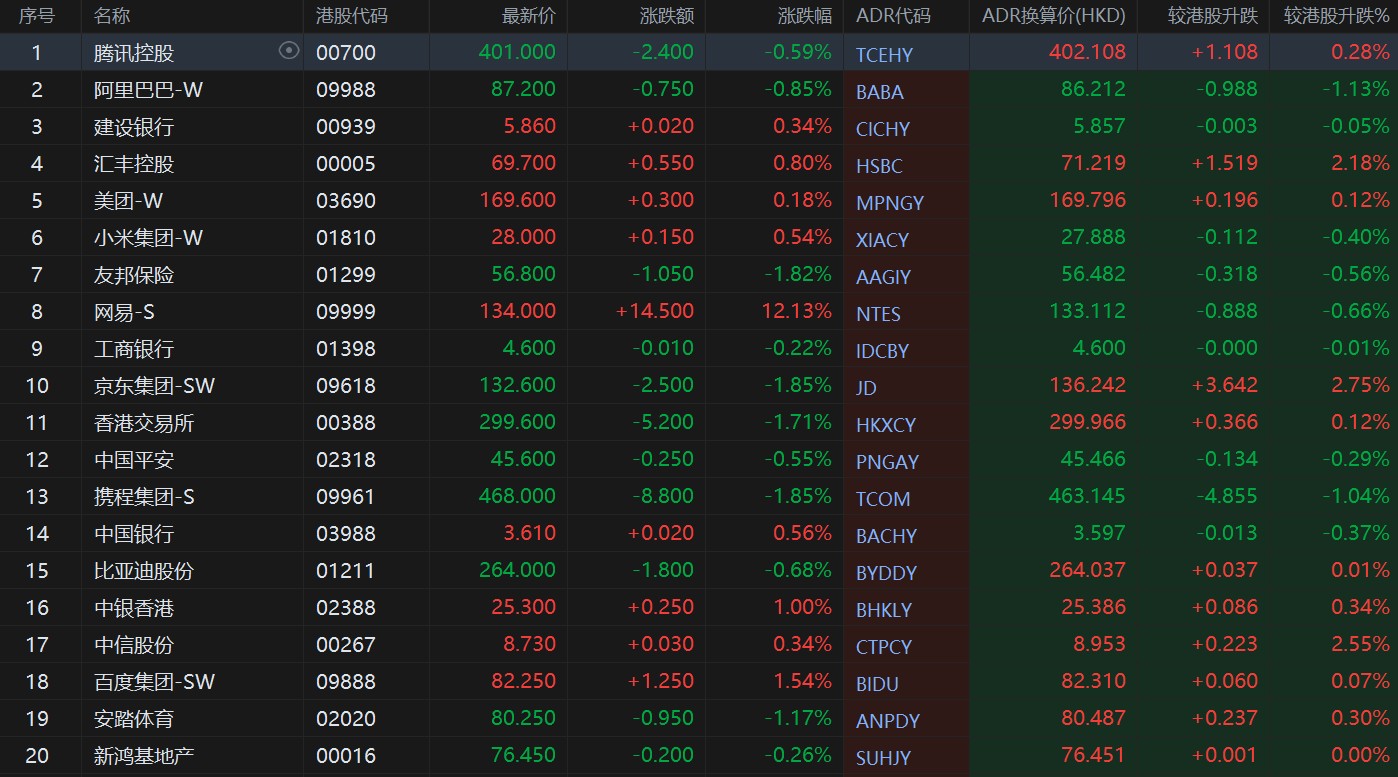Click the CTPCY ADR code
This screenshot has width=1398, height=777.
884,647
